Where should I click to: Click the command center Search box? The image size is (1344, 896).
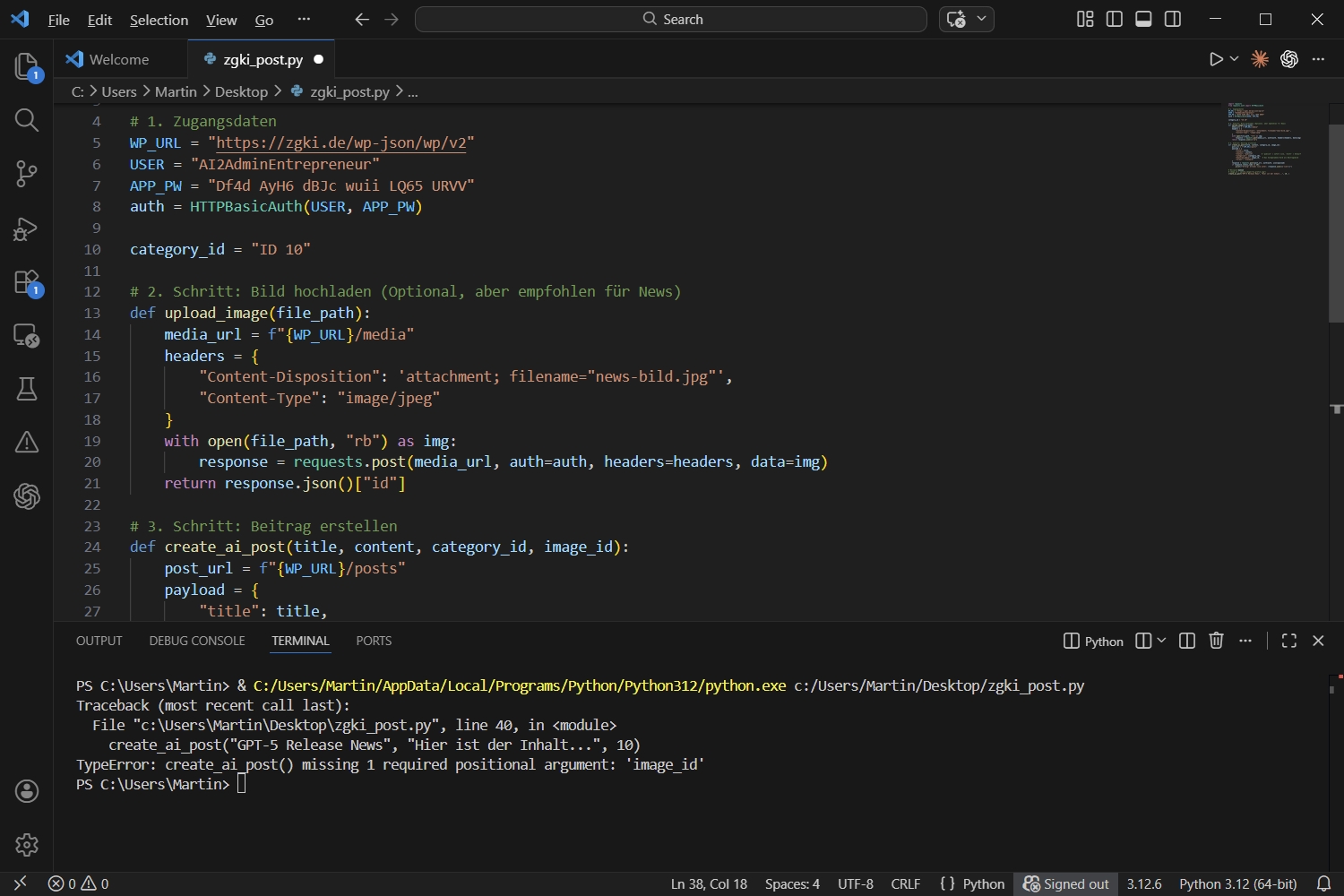[671, 19]
